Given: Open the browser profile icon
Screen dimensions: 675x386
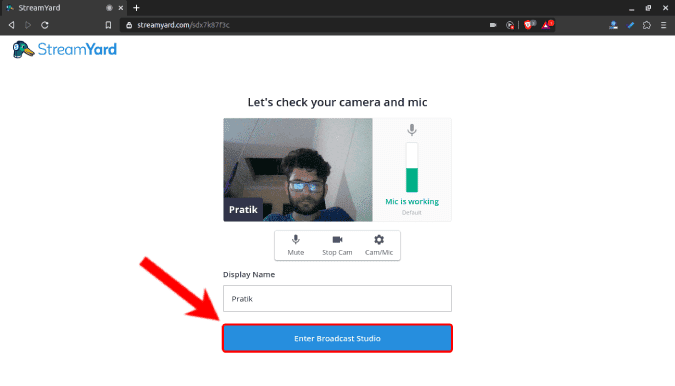Looking at the screenshot, I should pyautogui.click(x=613, y=25).
